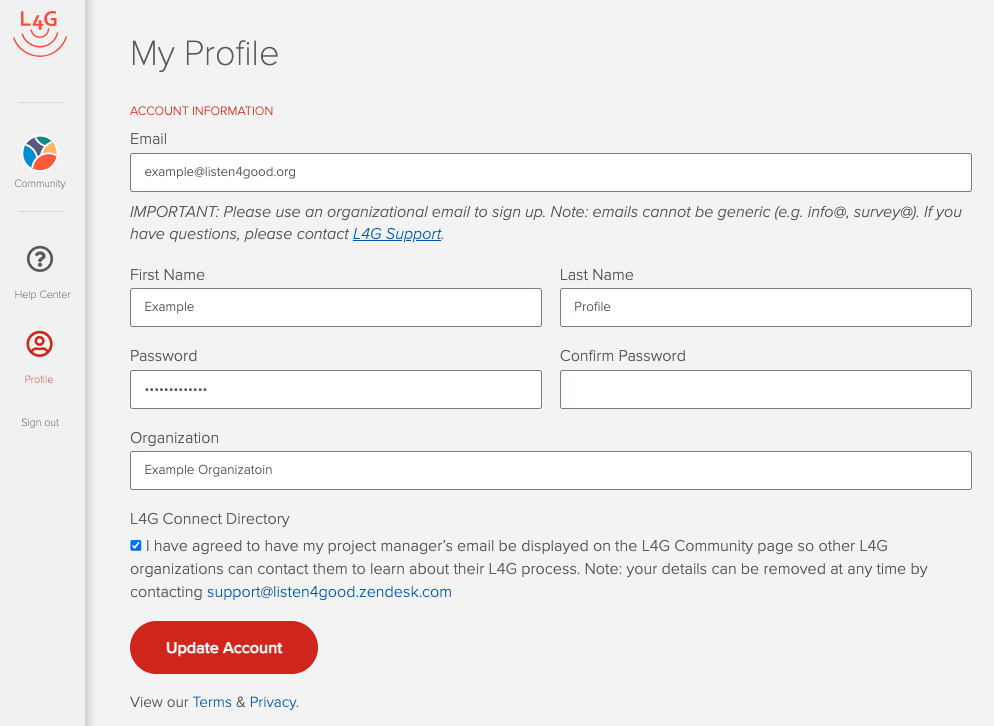
Task: Open the Community page via sidebar icon
Action: click(x=40, y=153)
